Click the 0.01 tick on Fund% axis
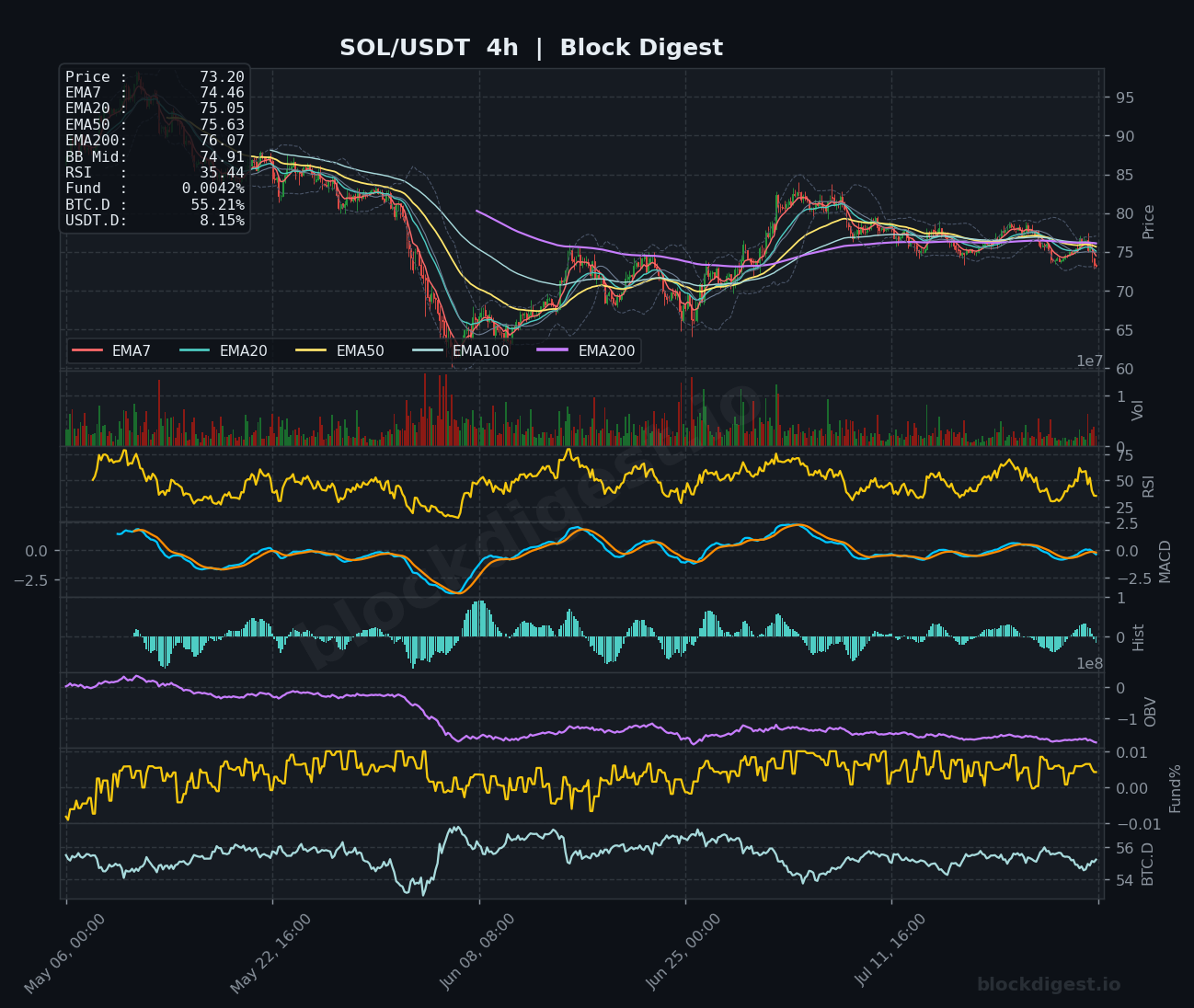Viewport: 1194px width, 1008px height. click(1131, 752)
